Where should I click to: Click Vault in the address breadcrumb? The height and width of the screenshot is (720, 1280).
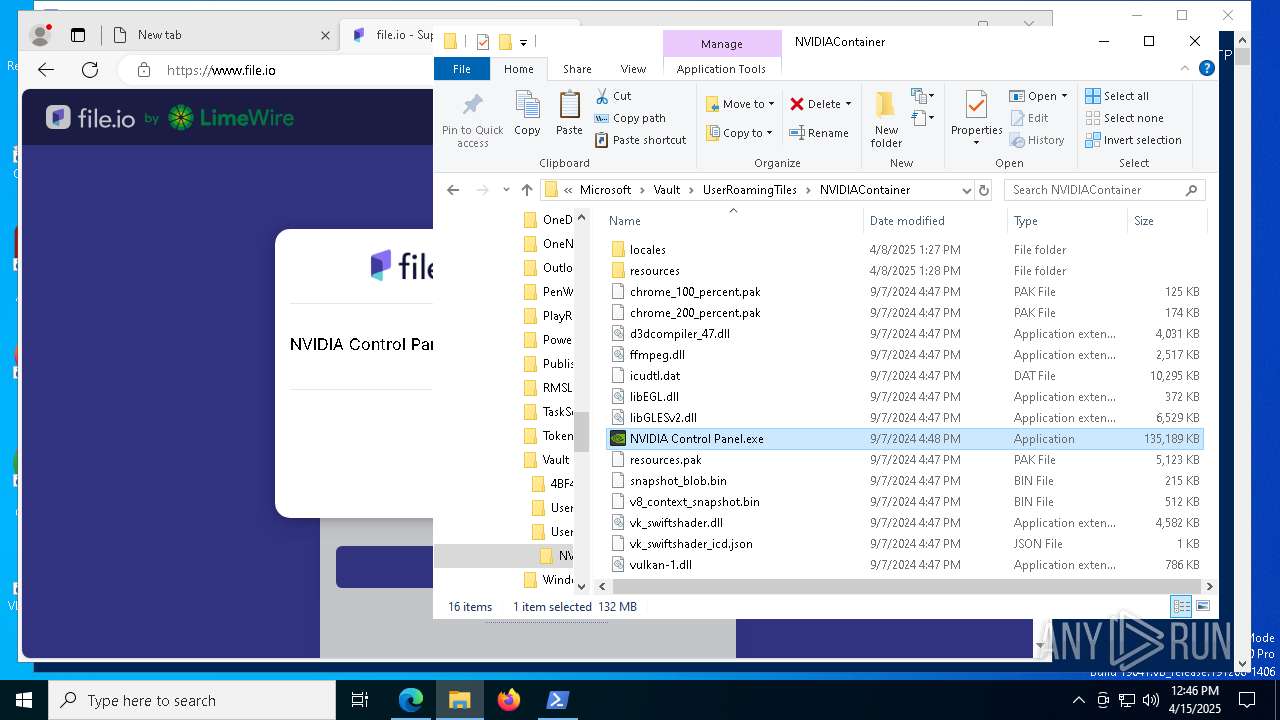pos(667,190)
